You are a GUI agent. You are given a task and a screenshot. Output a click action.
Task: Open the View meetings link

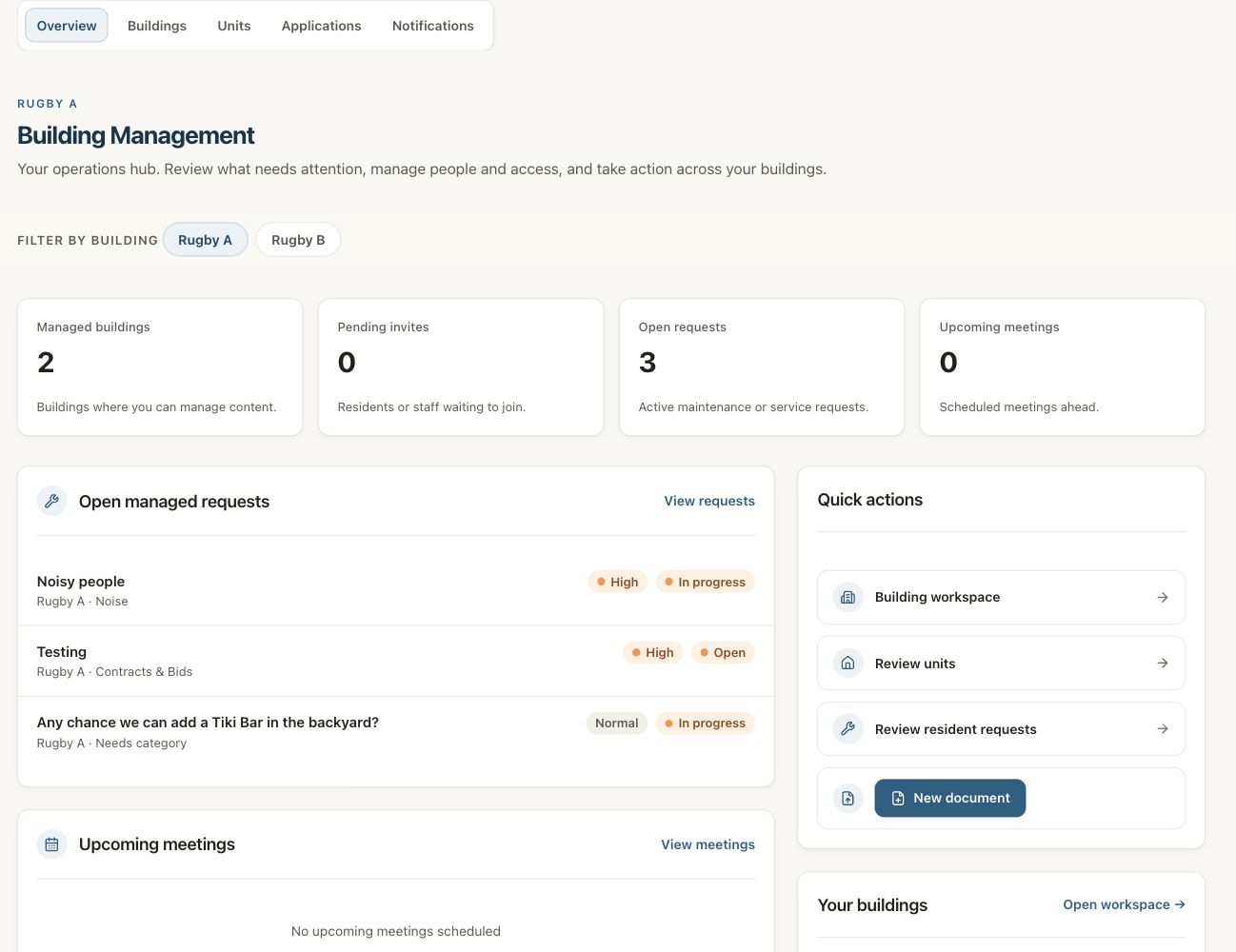708,844
